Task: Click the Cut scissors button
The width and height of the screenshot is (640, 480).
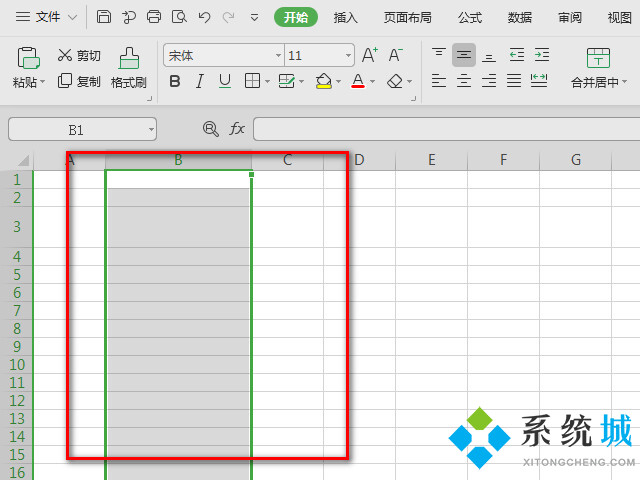Action: (x=79, y=55)
